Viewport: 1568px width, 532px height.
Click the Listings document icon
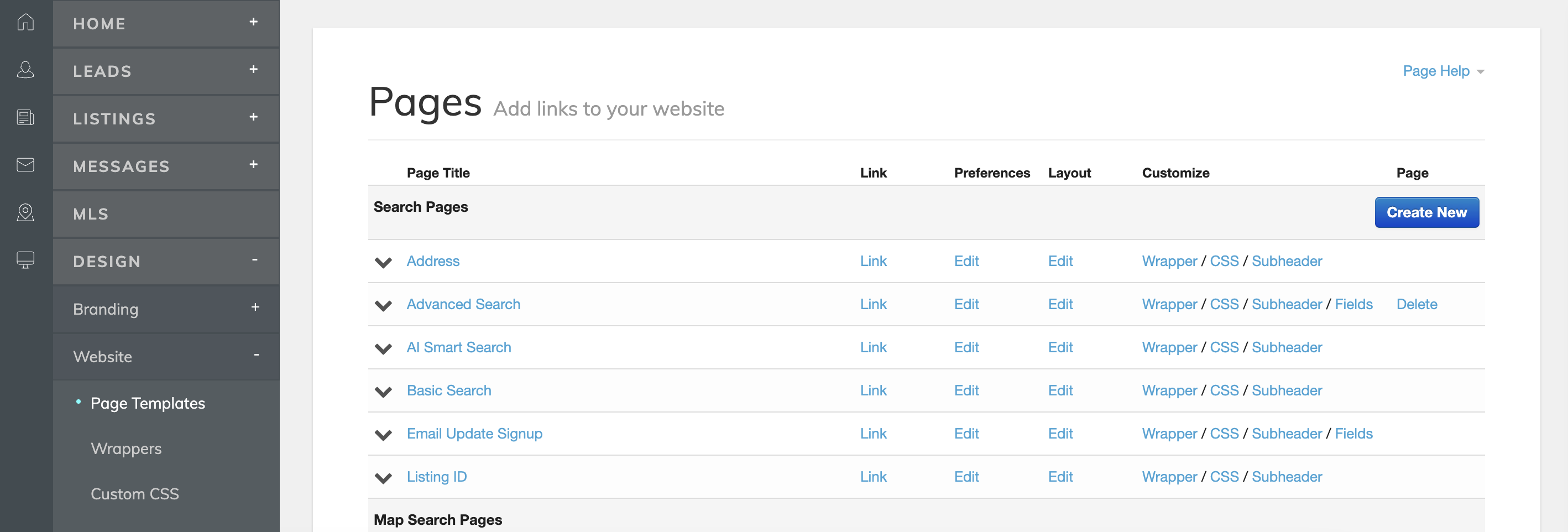(25, 117)
